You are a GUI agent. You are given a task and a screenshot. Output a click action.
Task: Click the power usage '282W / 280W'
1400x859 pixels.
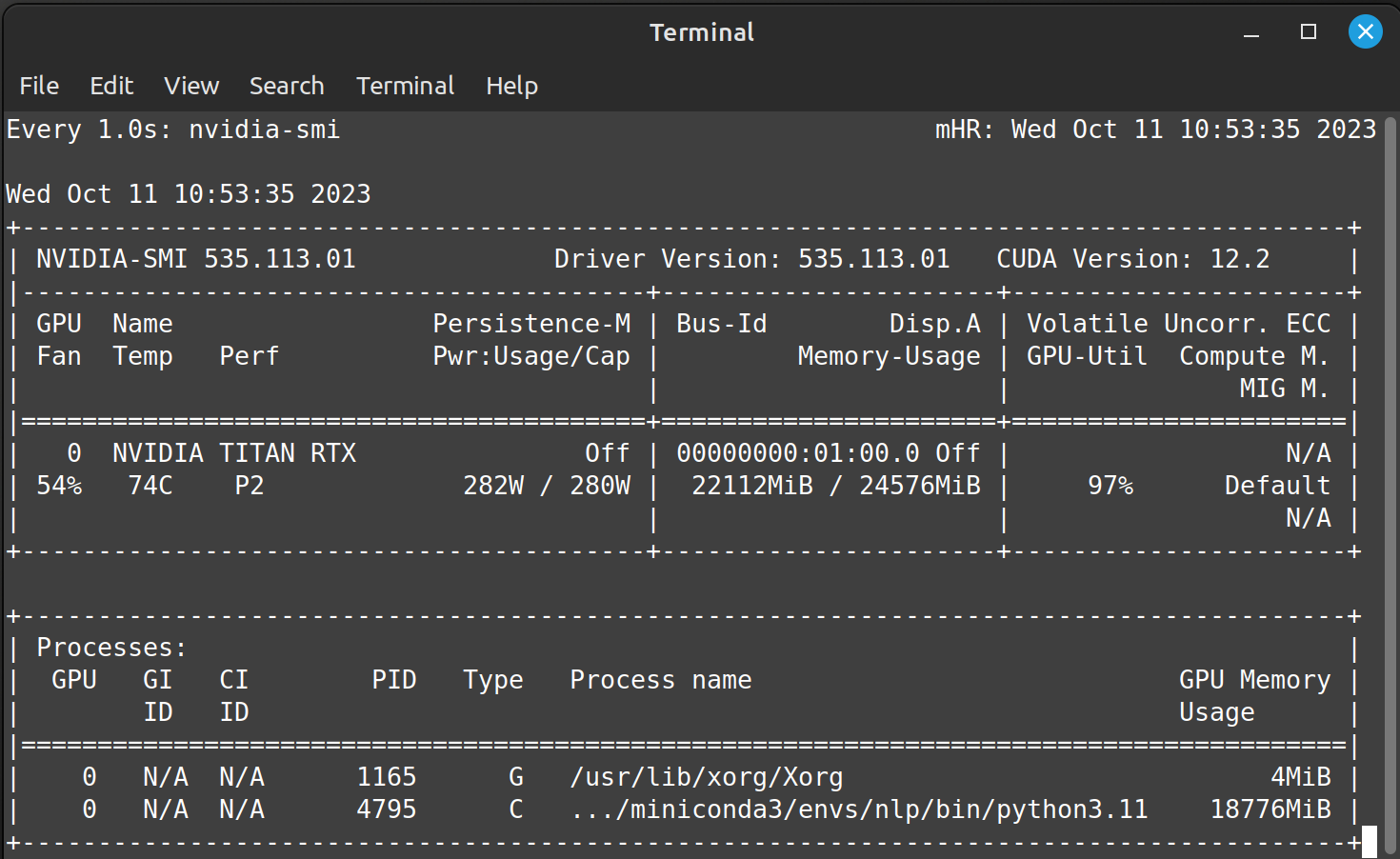point(547,486)
